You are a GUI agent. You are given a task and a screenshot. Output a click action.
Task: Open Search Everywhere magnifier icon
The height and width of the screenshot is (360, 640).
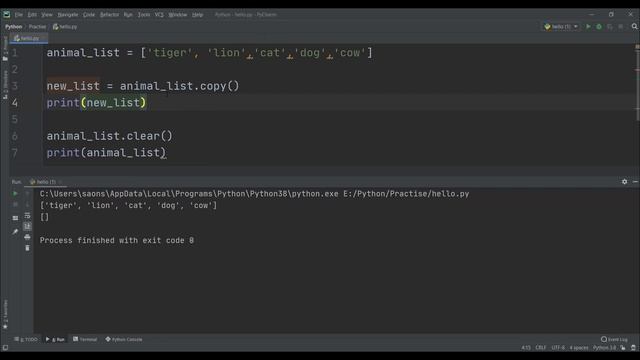tap(634, 27)
